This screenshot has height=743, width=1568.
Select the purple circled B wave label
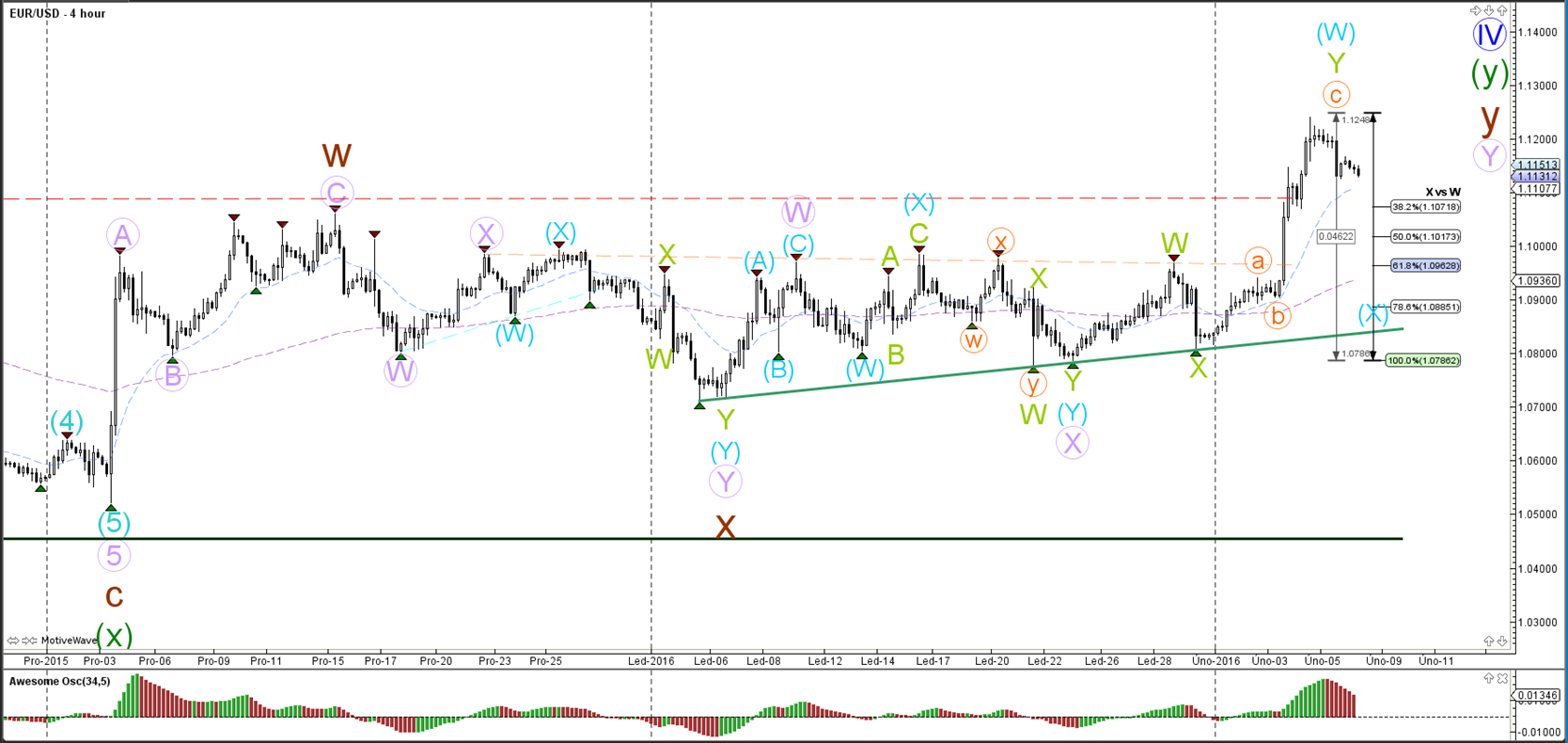[x=172, y=376]
